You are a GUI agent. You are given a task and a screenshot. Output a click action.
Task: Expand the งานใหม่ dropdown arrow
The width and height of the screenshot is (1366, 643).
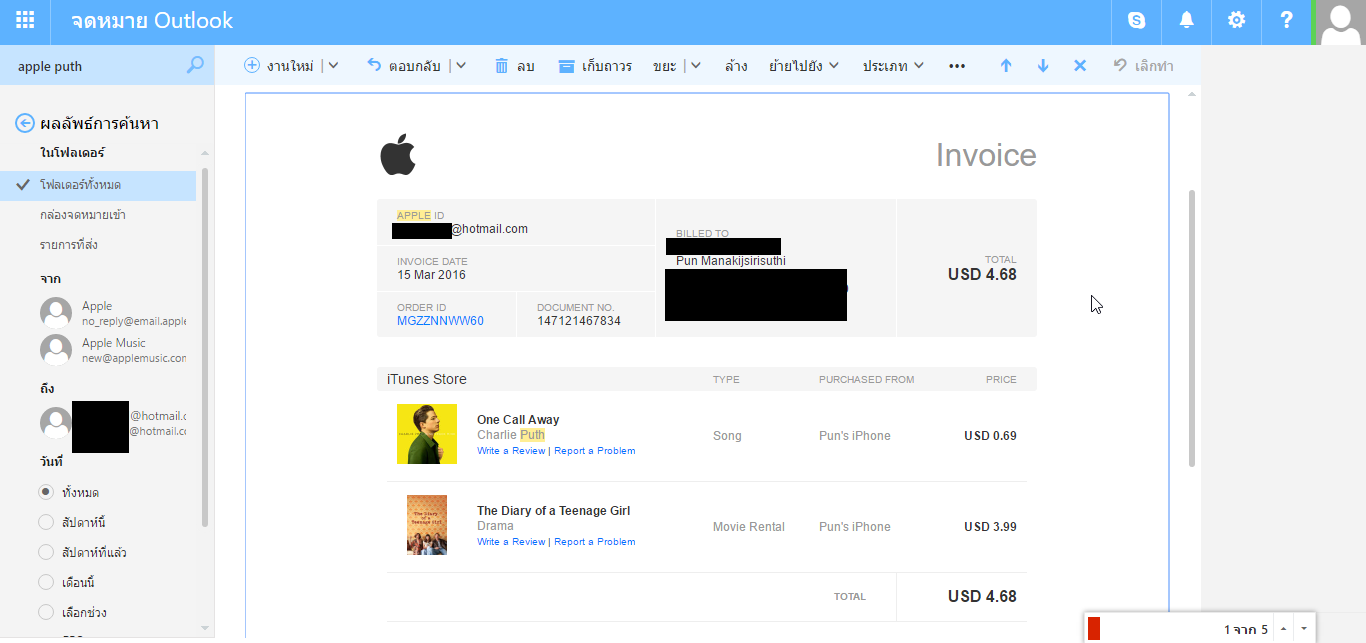333,66
